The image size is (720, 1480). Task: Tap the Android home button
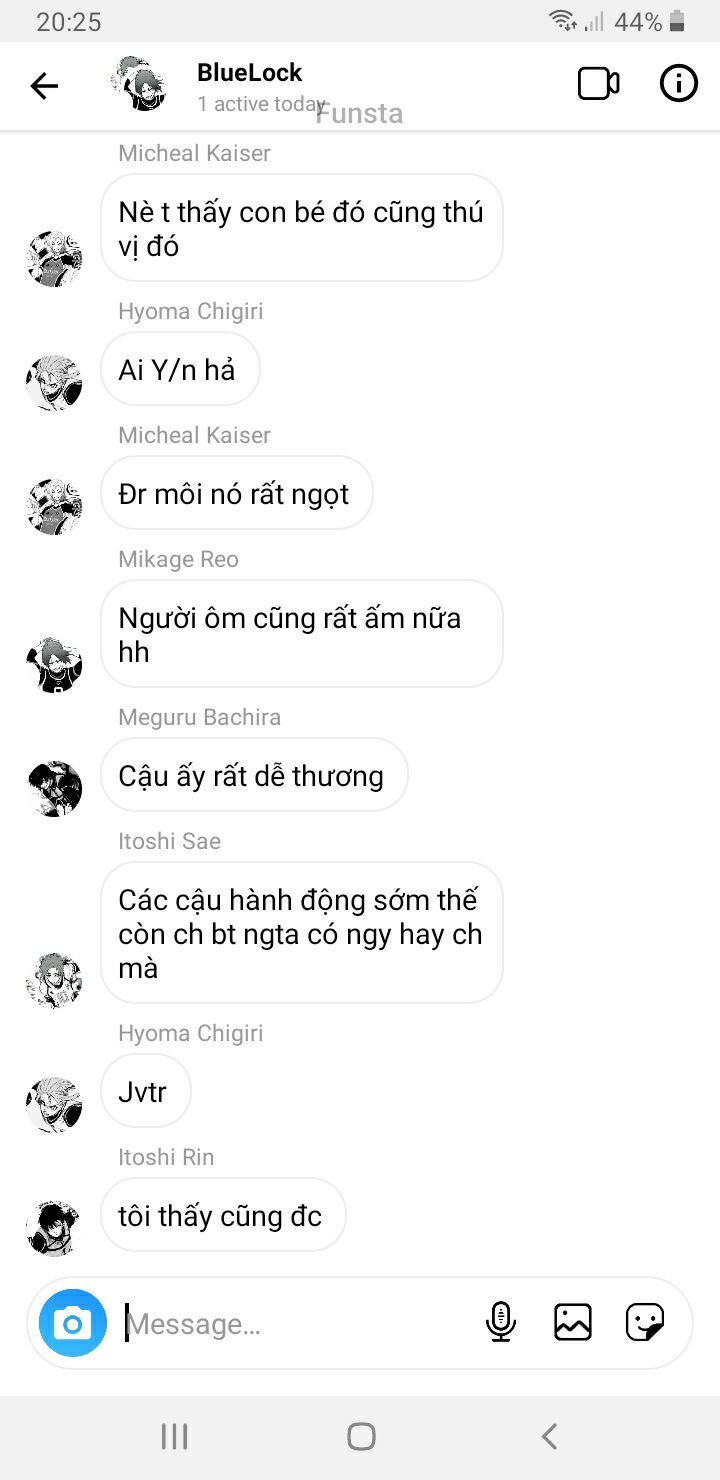361,1437
